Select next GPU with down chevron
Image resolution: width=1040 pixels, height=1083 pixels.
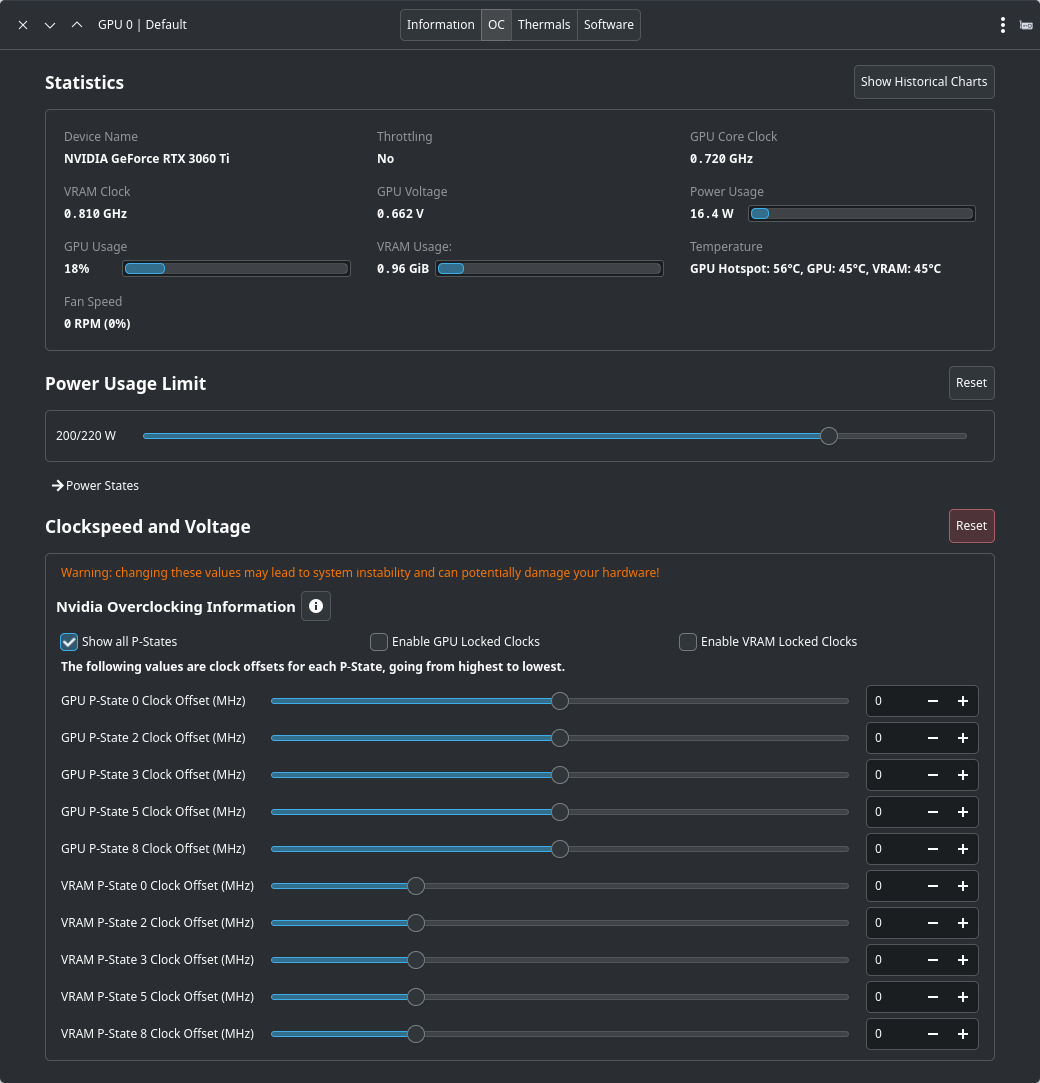[x=50, y=25]
